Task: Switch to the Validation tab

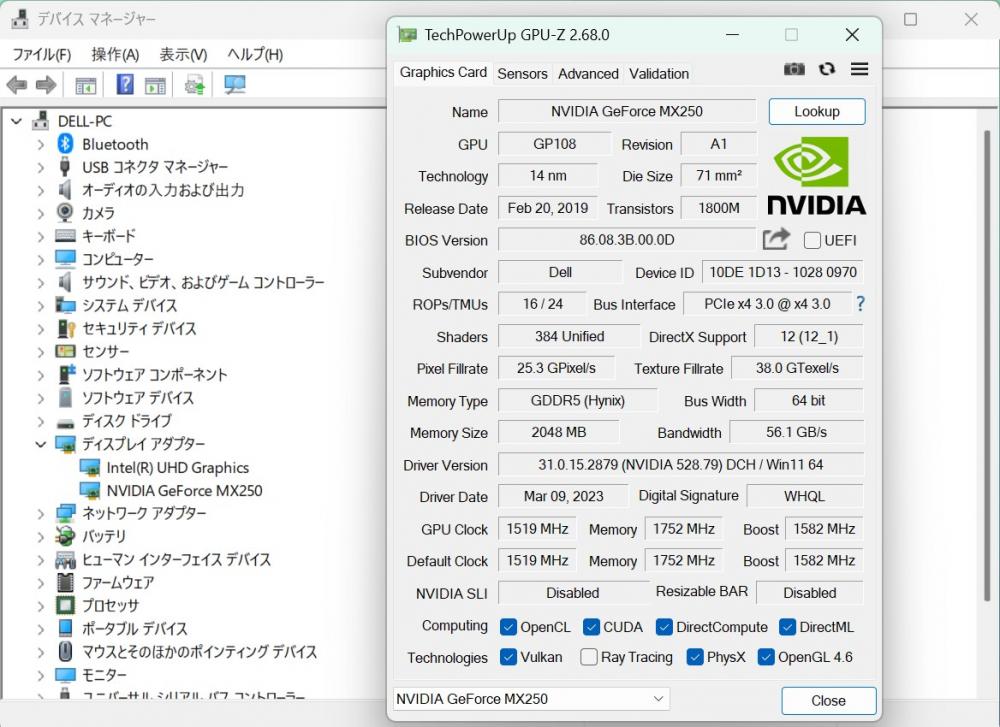Action: [659, 73]
